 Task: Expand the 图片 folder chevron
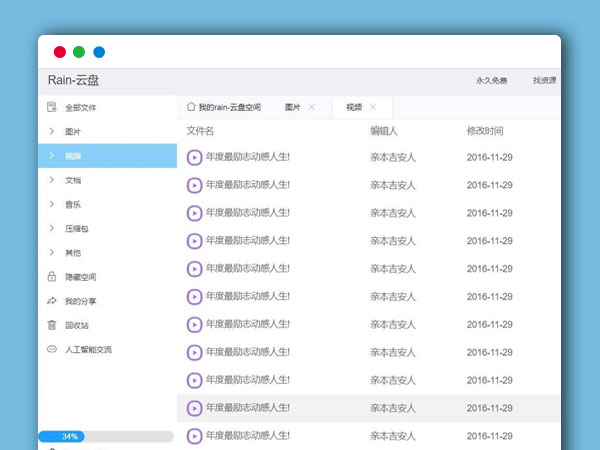pos(52,132)
